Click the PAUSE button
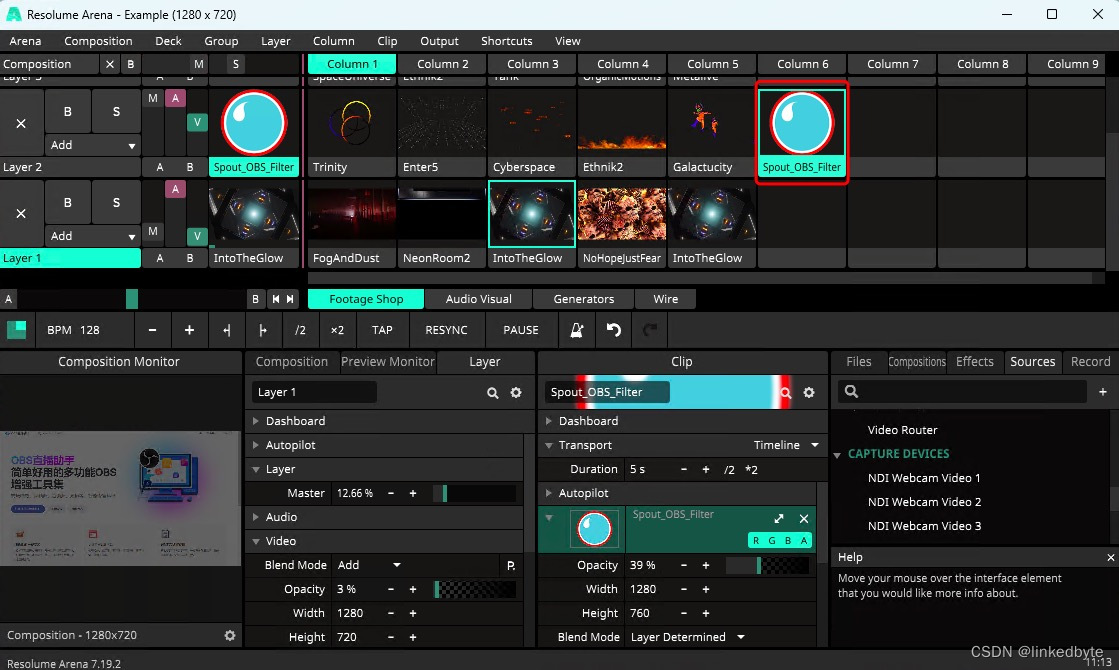 [x=521, y=330]
